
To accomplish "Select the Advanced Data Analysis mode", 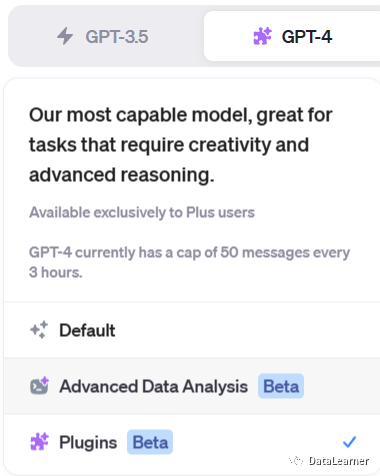I will (x=192, y=386).
